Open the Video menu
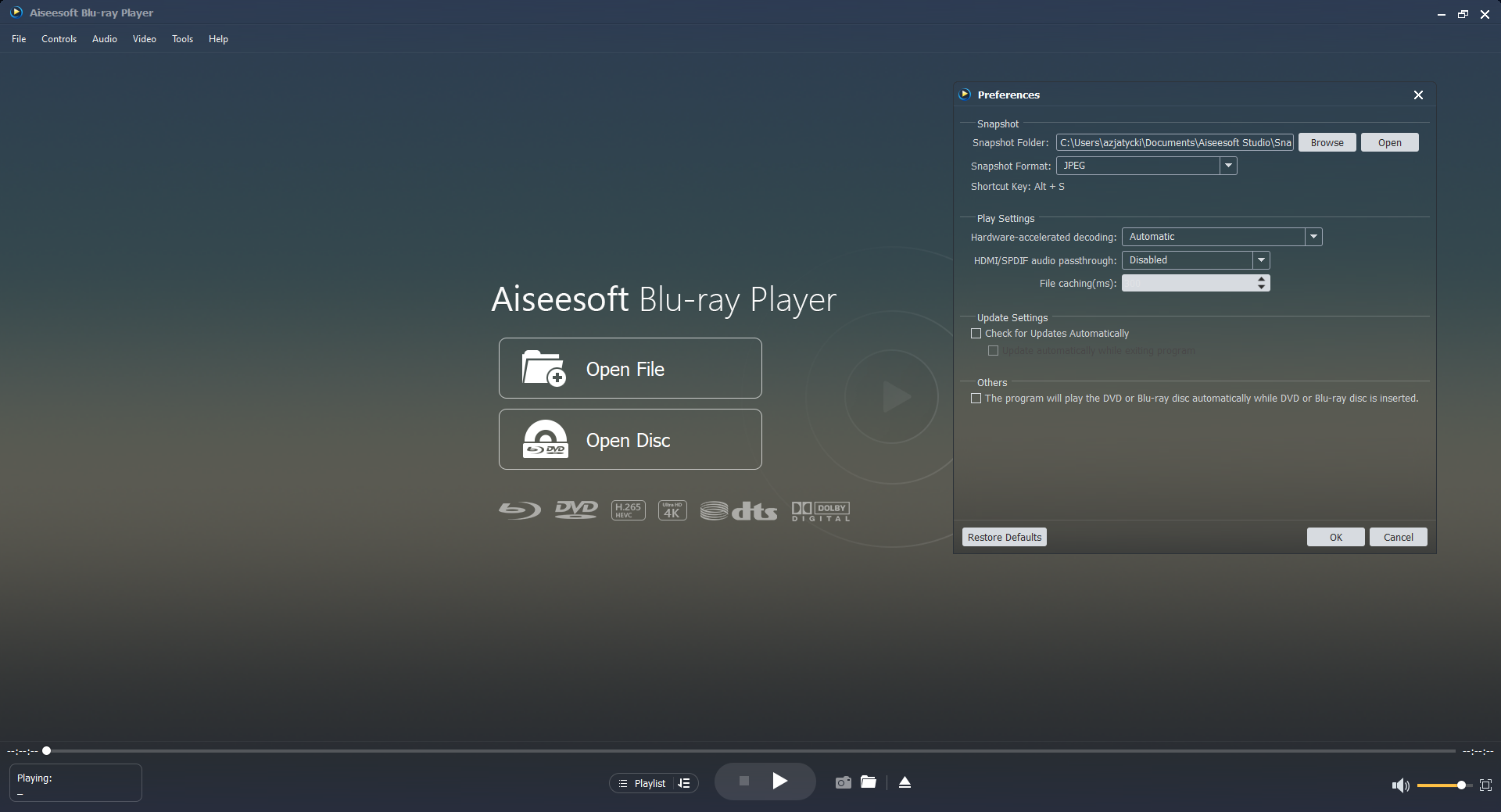 145,39
